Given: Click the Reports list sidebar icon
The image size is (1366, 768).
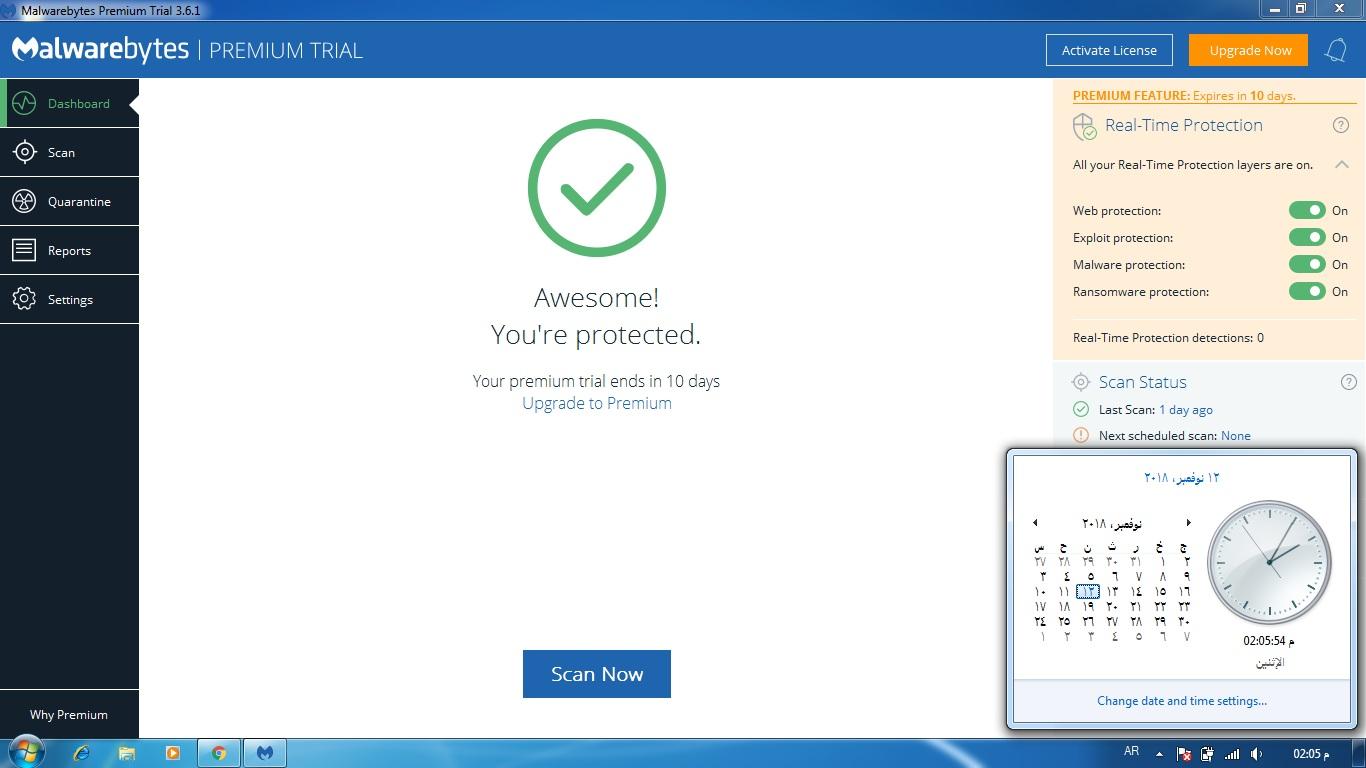Looking at the screenshot, I should 24,250.
